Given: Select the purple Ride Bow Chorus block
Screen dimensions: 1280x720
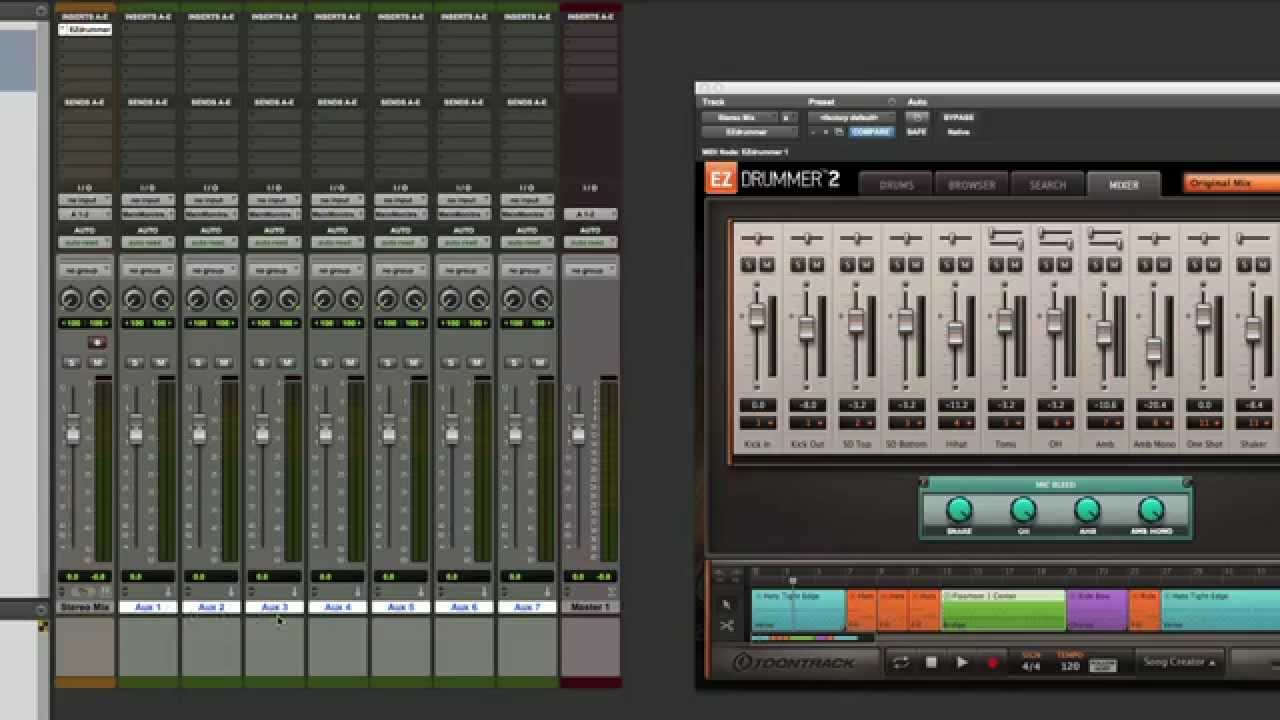Looking at the screenshot, I should pos(1097,610).
